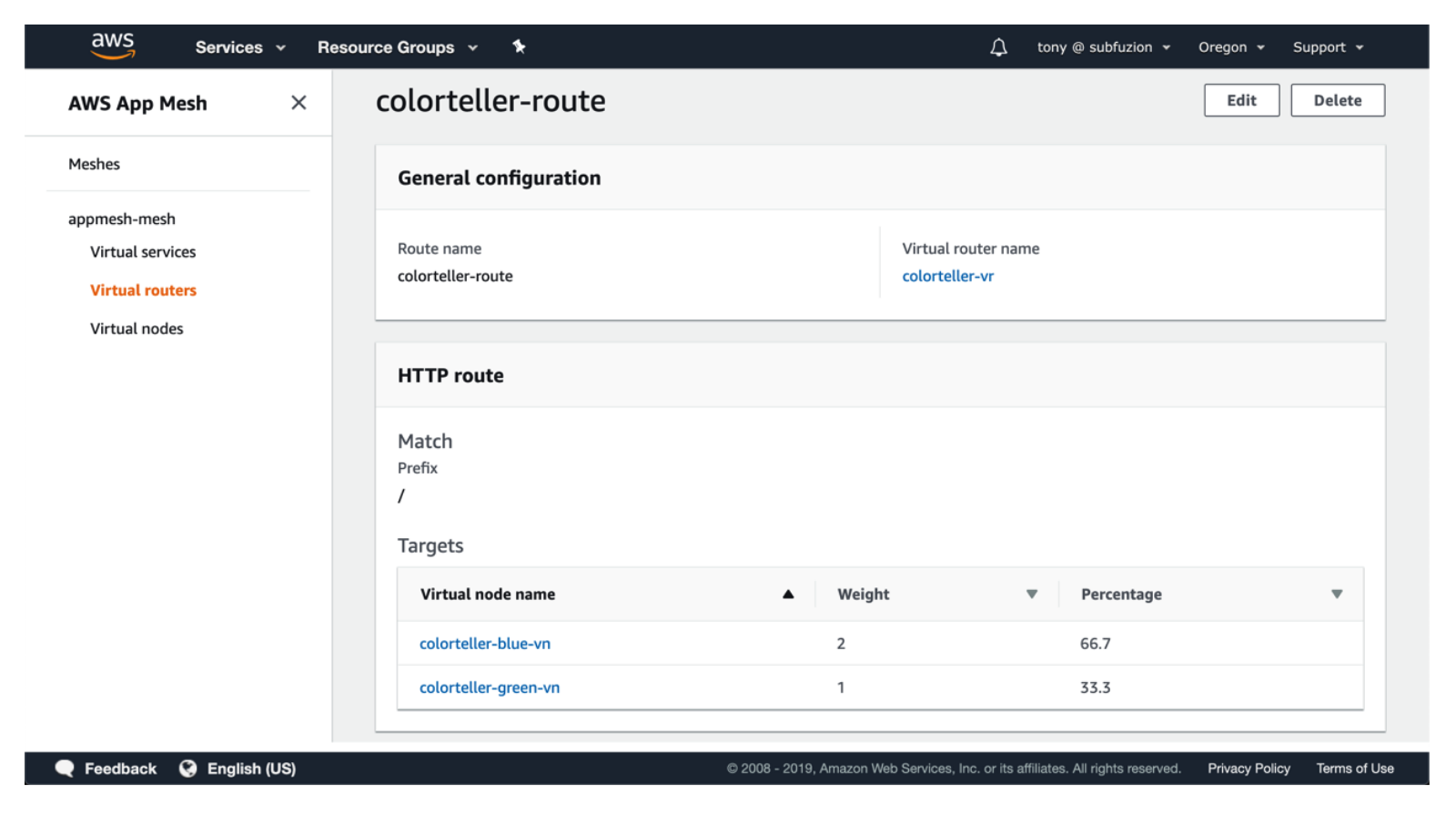Open Virtual nodes in sidebar
The width and height of the screenshot is (1456, 814).
tap(136, 329)
